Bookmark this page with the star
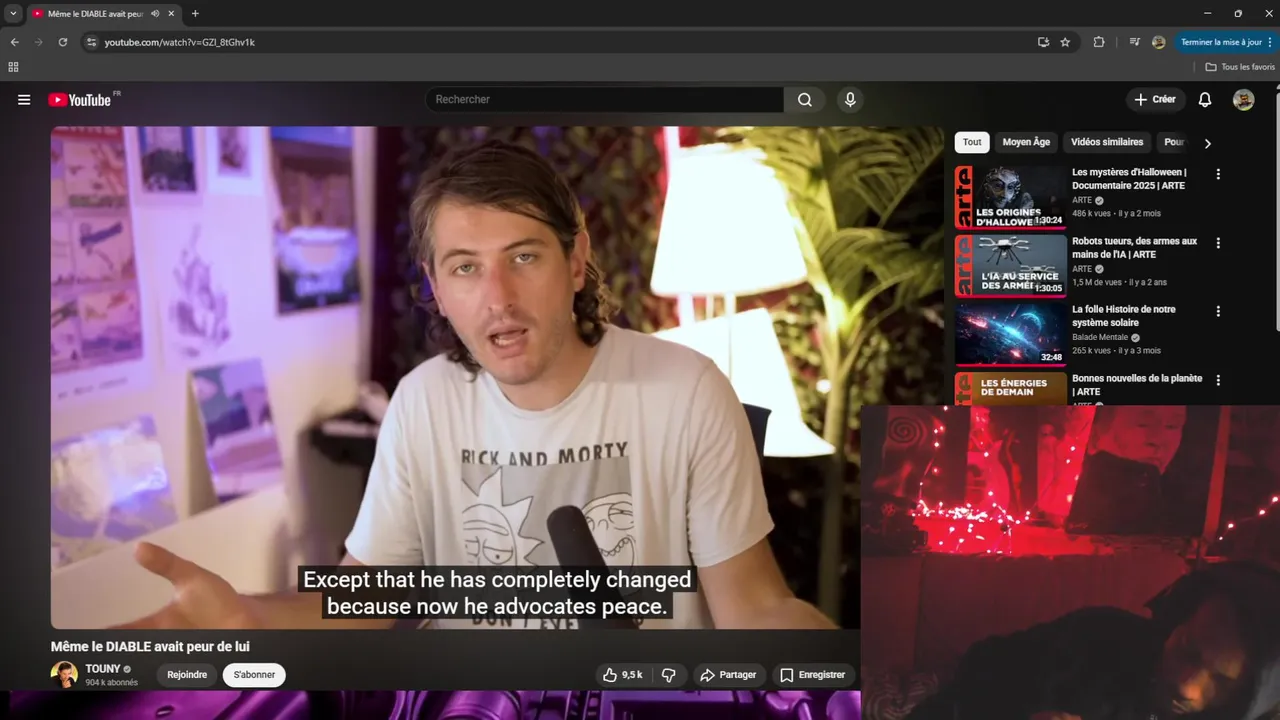The image size is (1280, 720). [x=1065, y=42]
